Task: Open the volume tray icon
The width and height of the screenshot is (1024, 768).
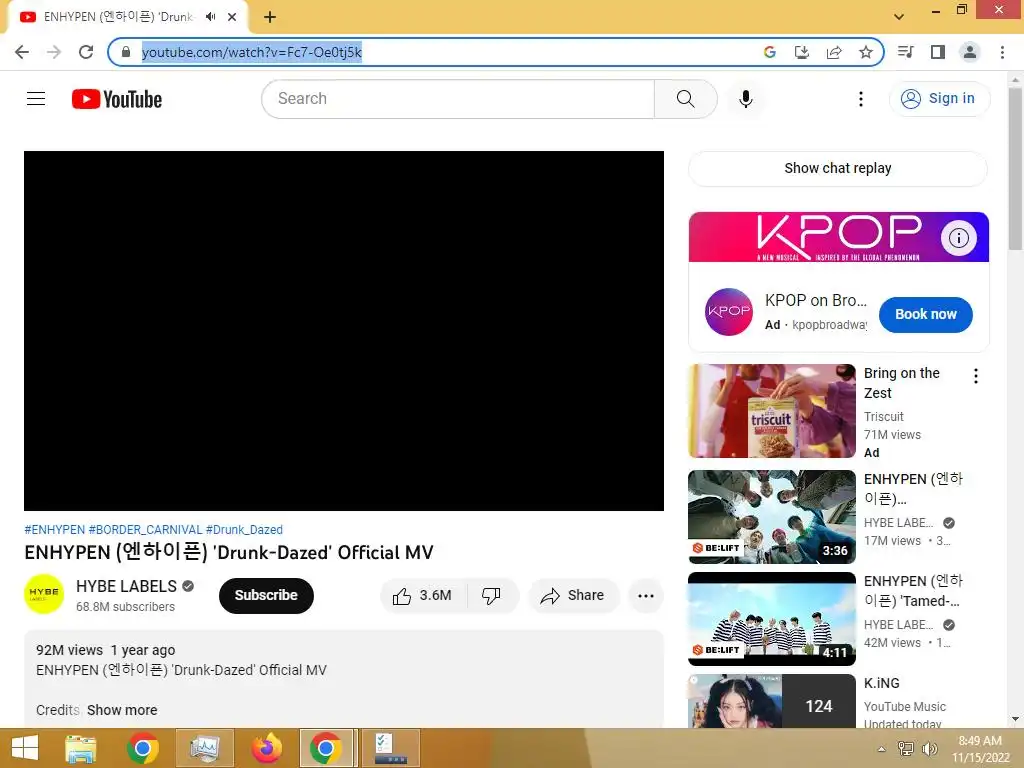Action: click(929, 749)
